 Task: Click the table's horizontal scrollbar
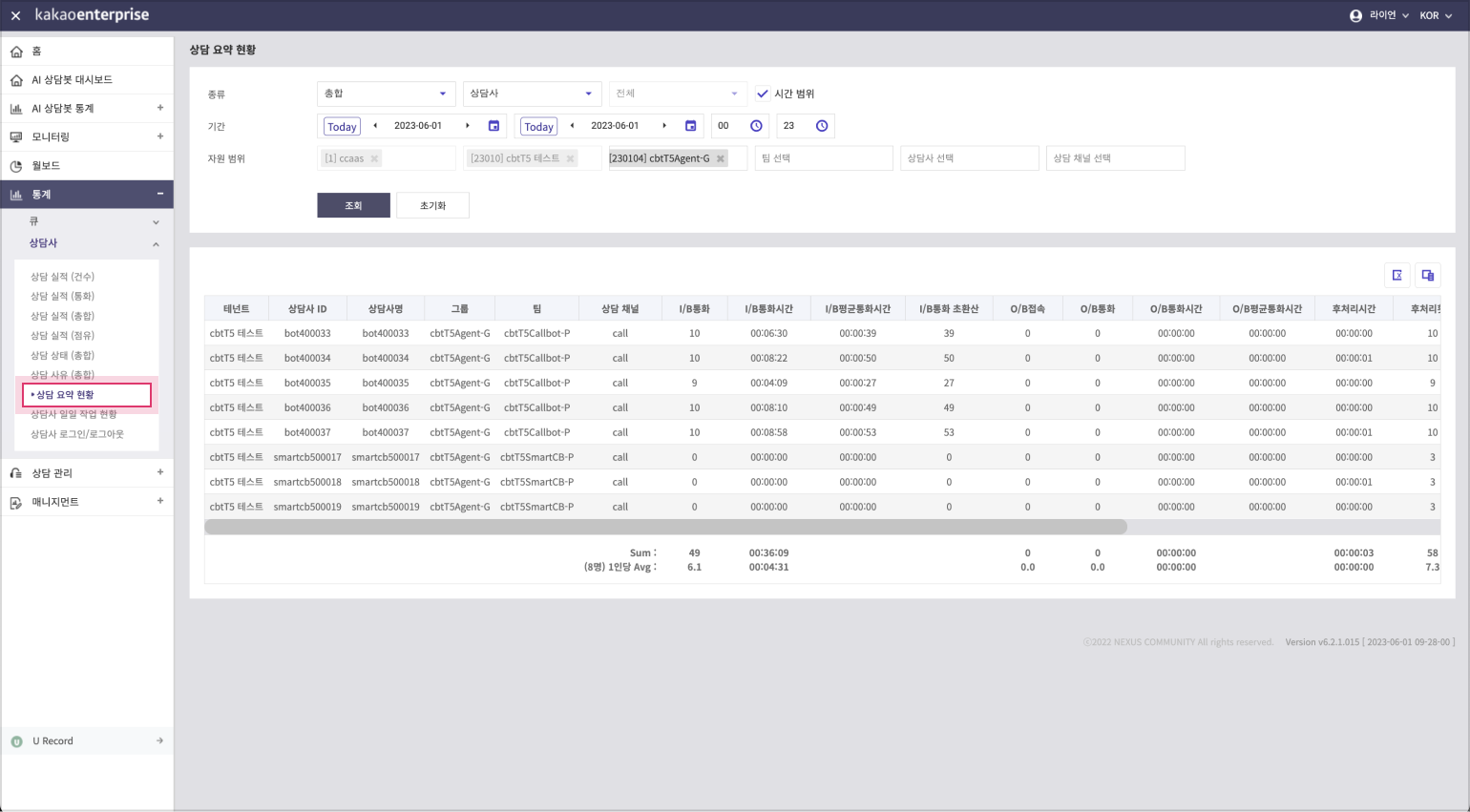click(x=665, y=527)
